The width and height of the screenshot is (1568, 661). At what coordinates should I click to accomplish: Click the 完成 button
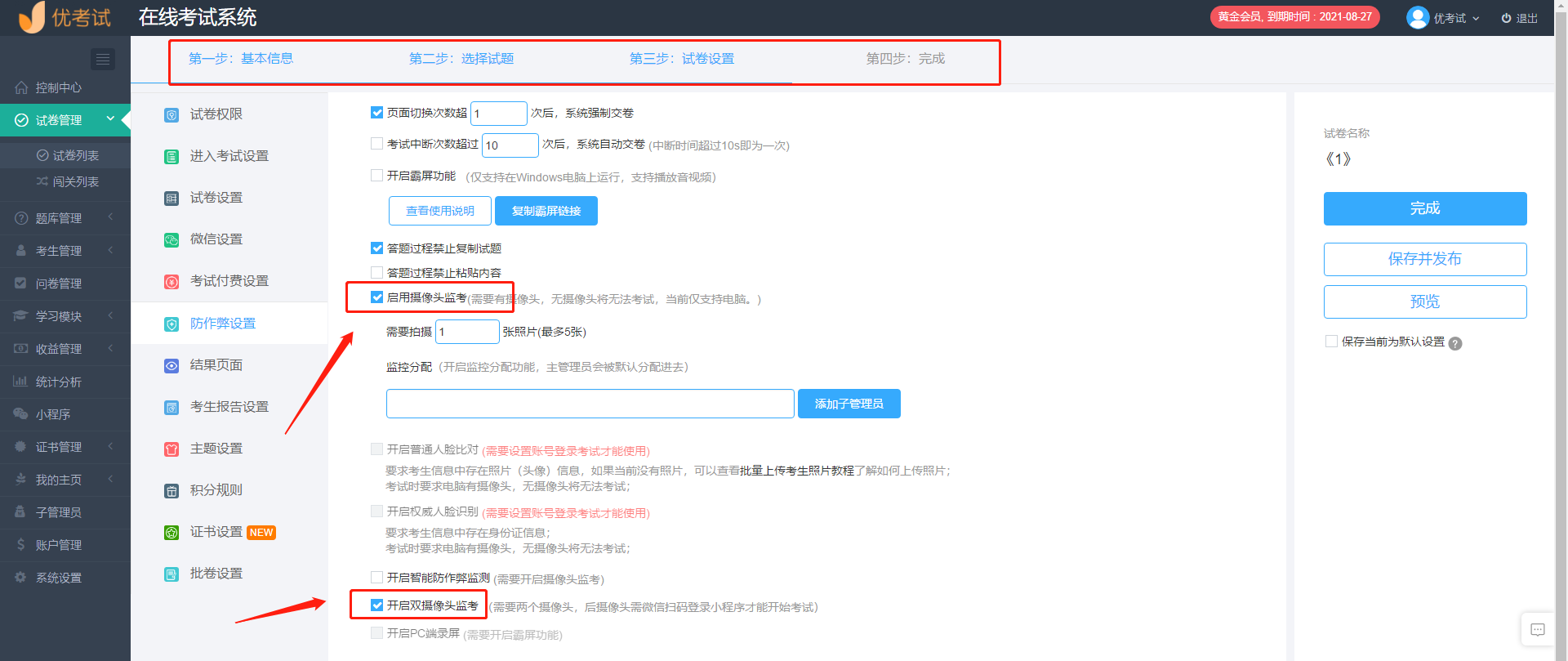point(1425,208)
